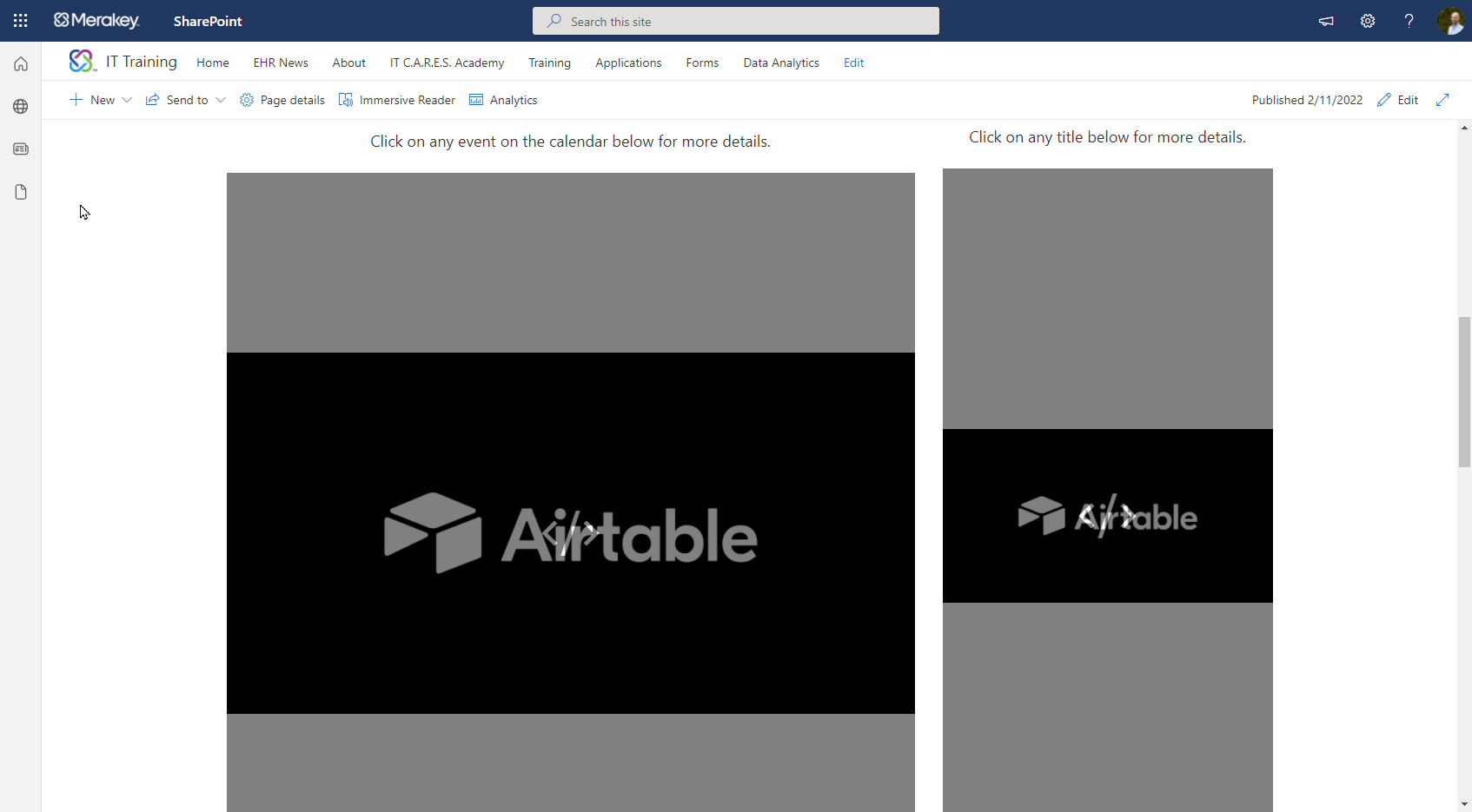
Task: Open Data Analytics navigation item
Action: pos(781,63)
